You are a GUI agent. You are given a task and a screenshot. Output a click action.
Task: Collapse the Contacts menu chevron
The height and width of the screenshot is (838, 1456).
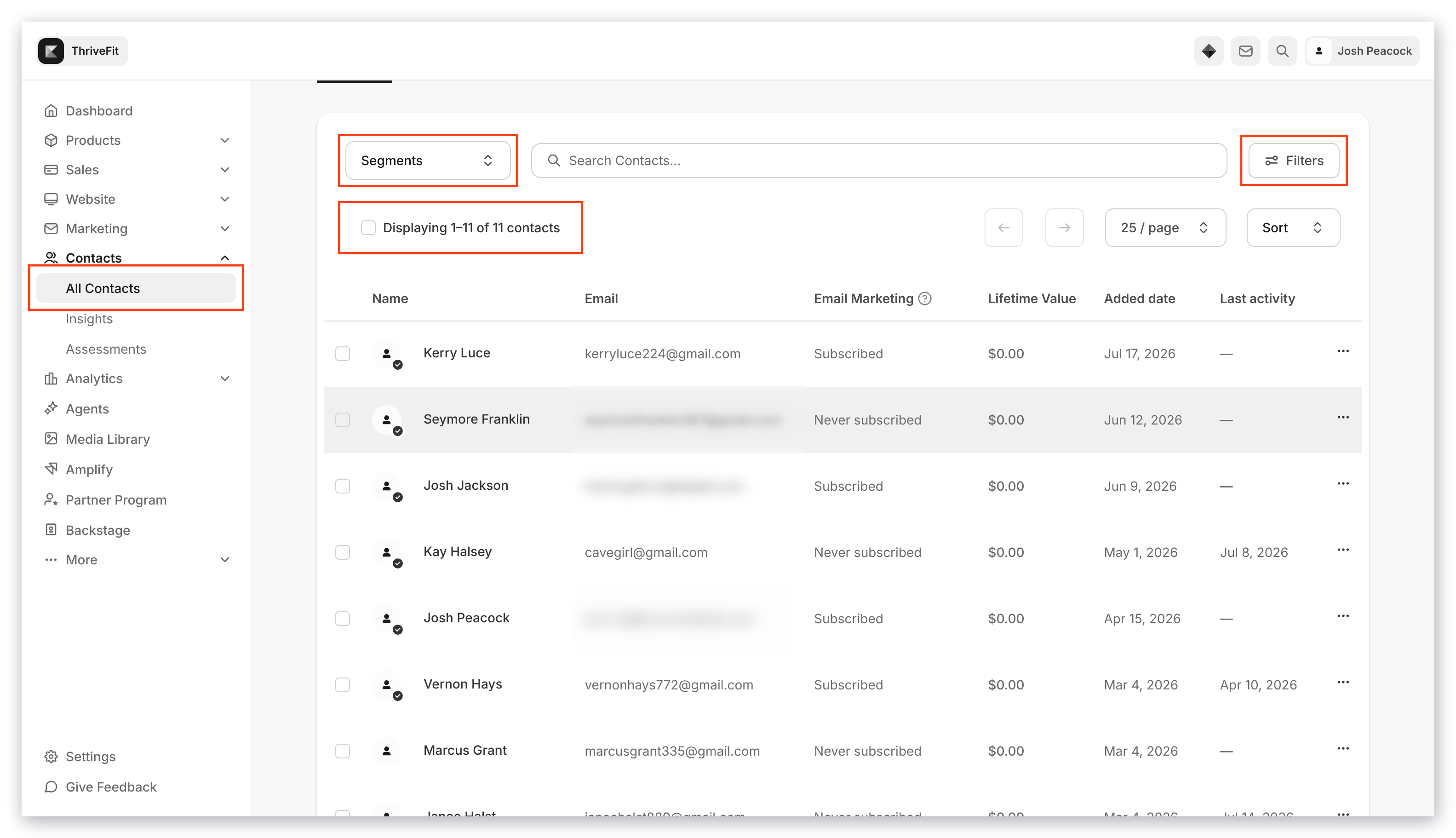coord(225,258)
